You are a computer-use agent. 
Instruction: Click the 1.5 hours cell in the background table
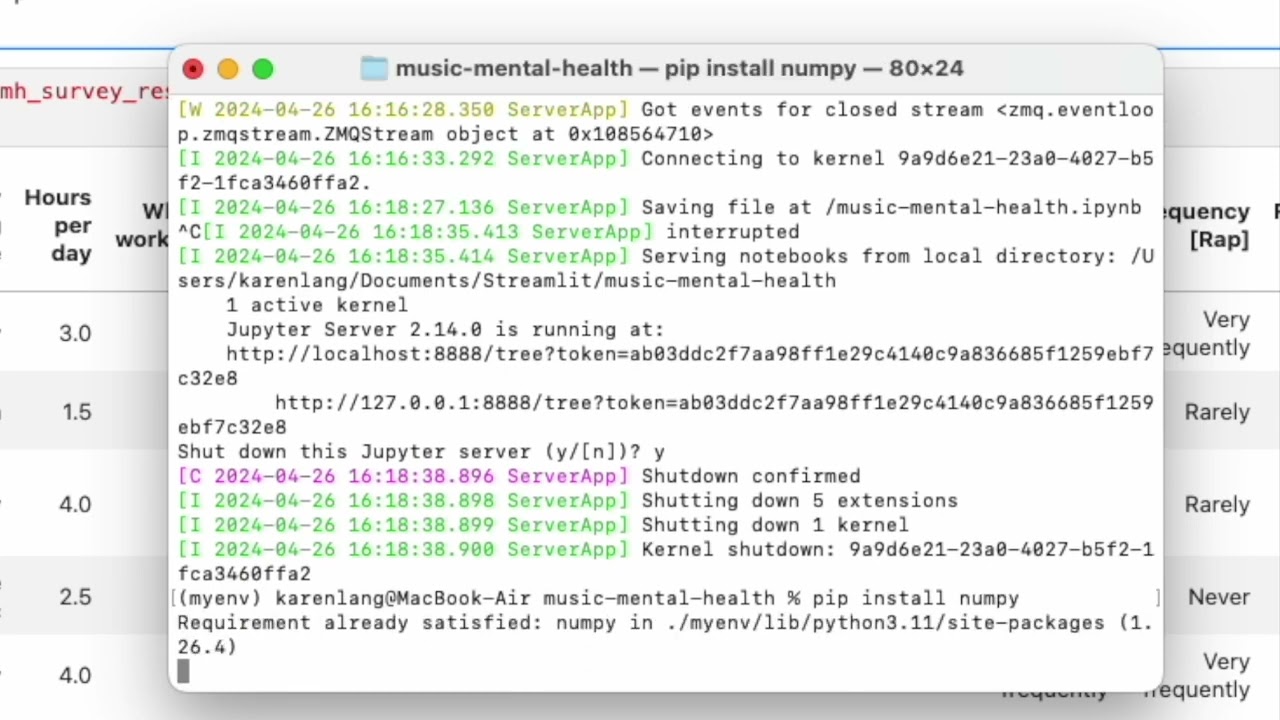pyautogui.click(x=75, y=412)
